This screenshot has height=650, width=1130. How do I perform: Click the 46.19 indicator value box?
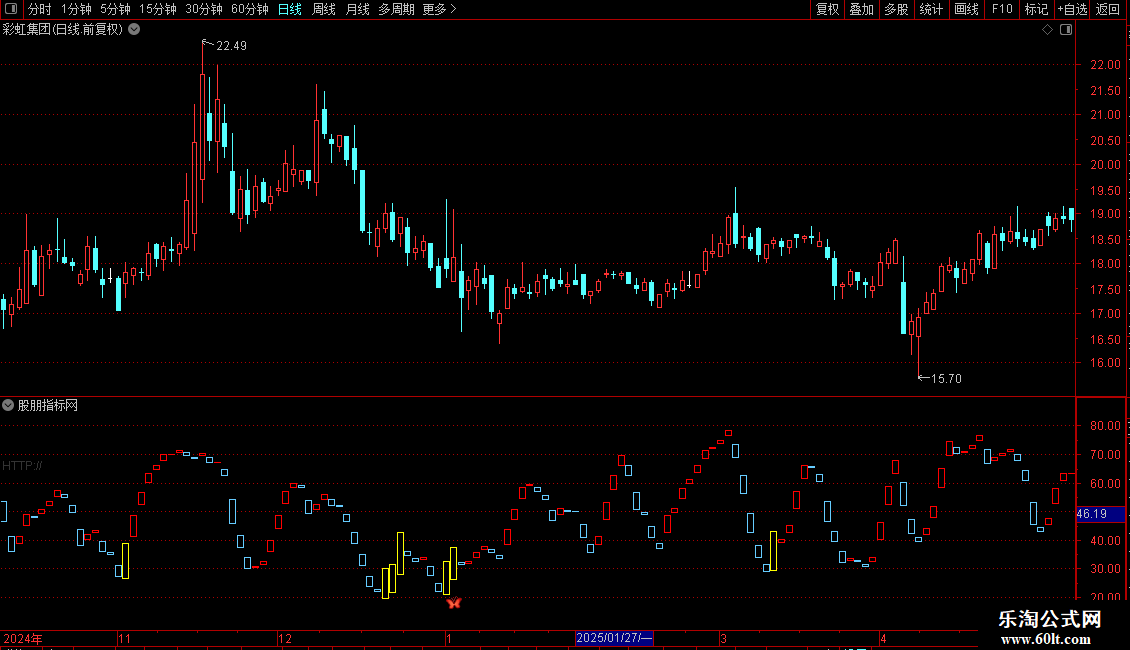(x=1100, y=514)
